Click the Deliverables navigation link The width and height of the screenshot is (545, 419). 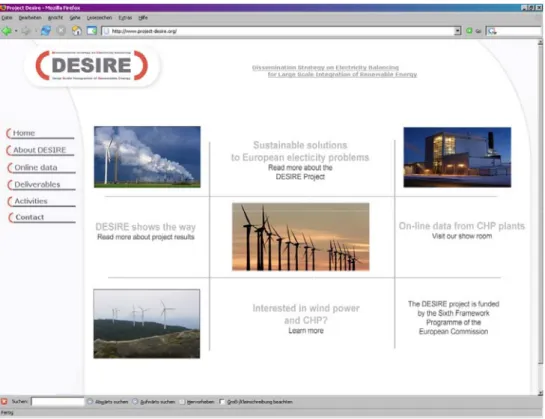[x=37, y=185]
